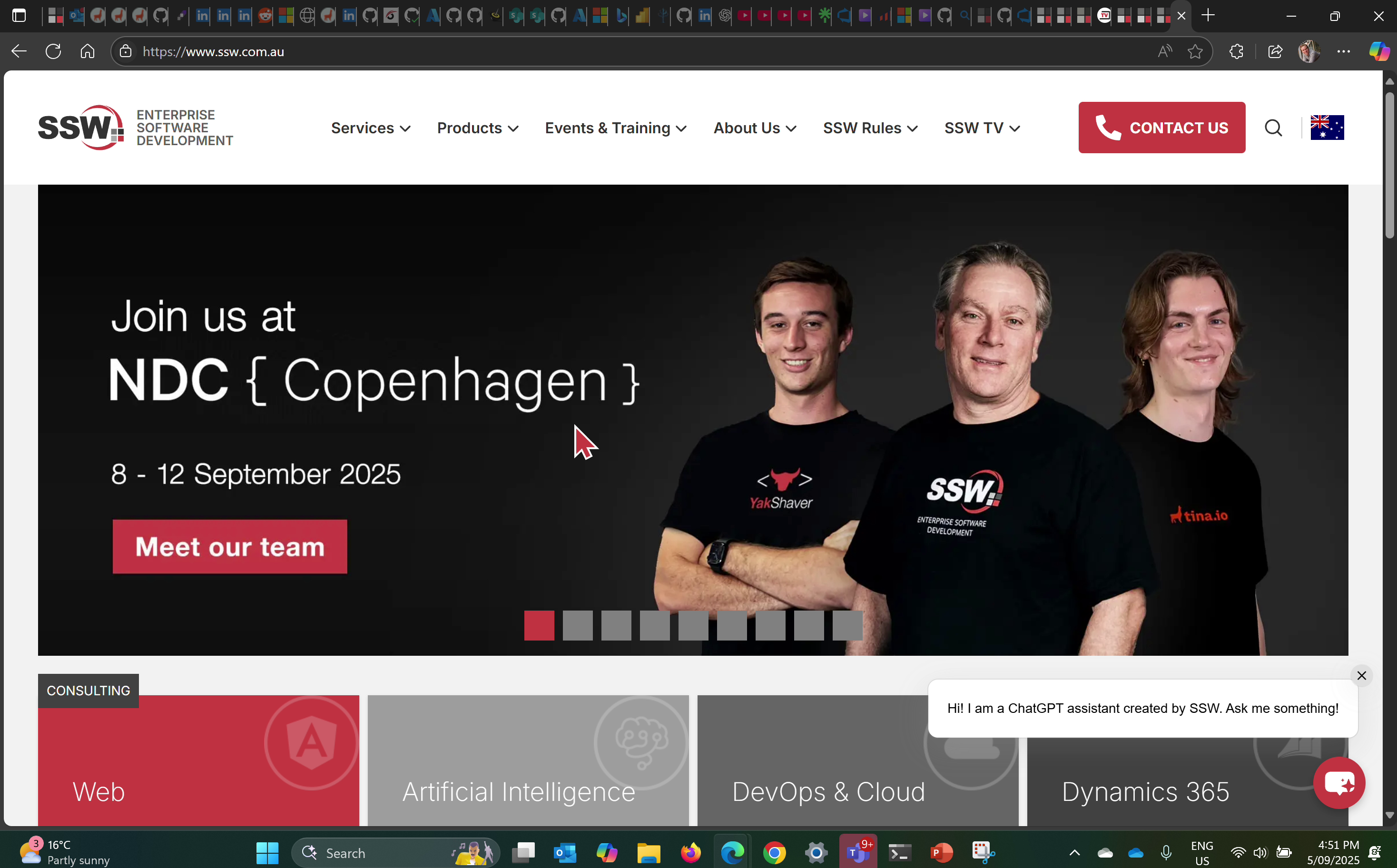Dismiss the ChatGPT assistant popup

[1361, 676]
